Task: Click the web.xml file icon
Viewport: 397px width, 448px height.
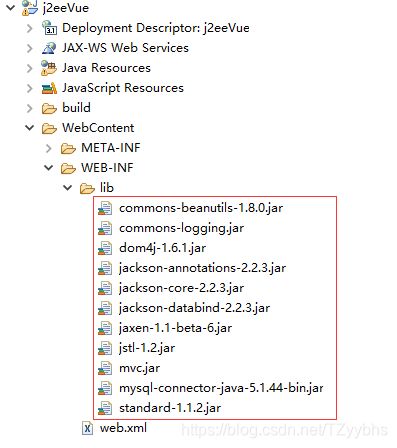Action: 87,428
